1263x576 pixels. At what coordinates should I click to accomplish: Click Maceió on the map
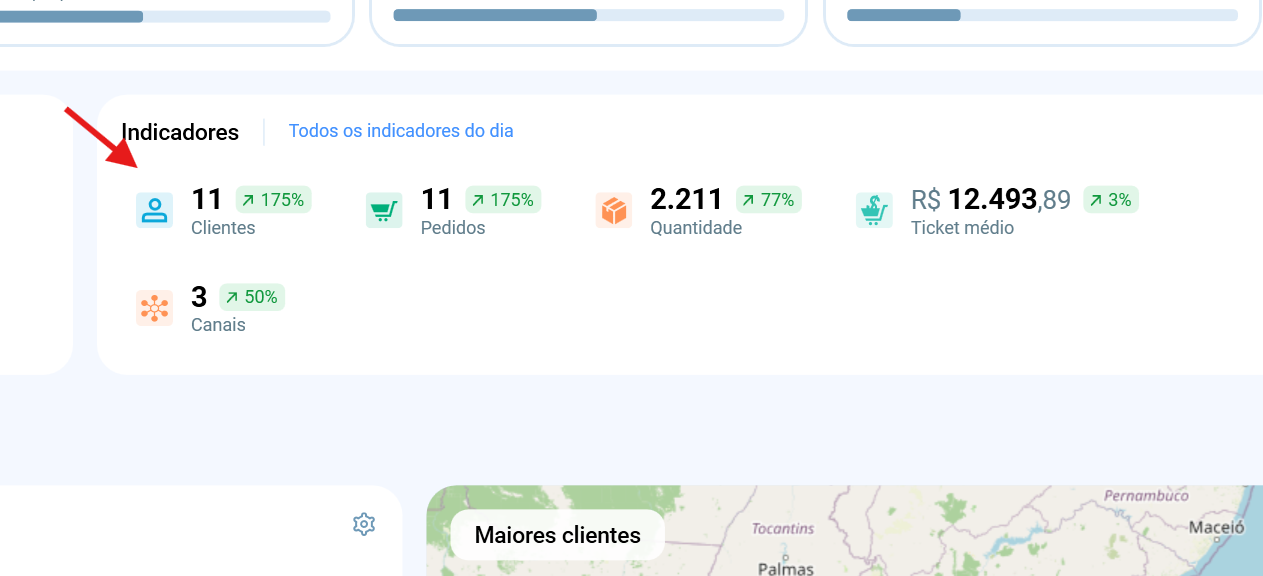(x=1216, y=527)
